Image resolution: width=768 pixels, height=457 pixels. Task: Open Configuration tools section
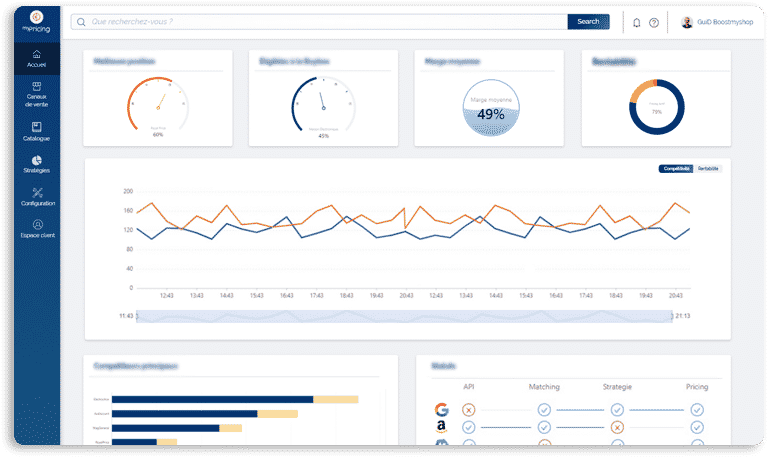[x=38, y=196]
